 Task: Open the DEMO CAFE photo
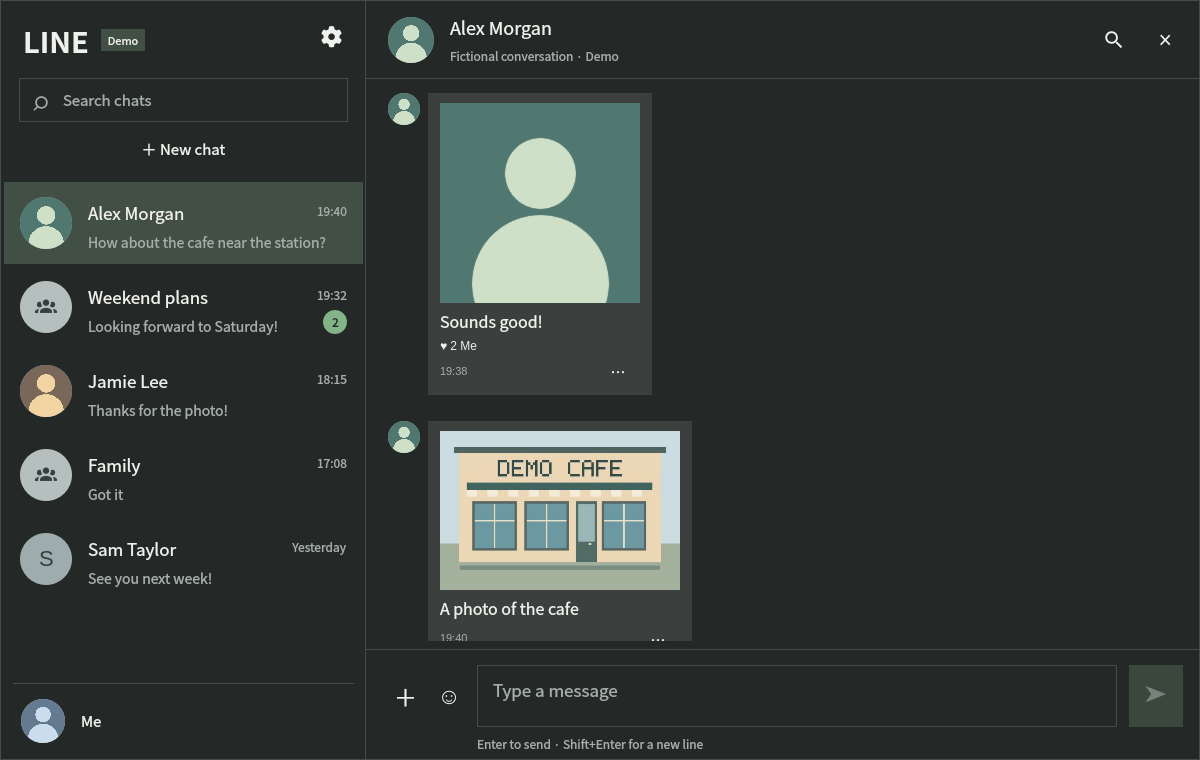pos(560,510)
